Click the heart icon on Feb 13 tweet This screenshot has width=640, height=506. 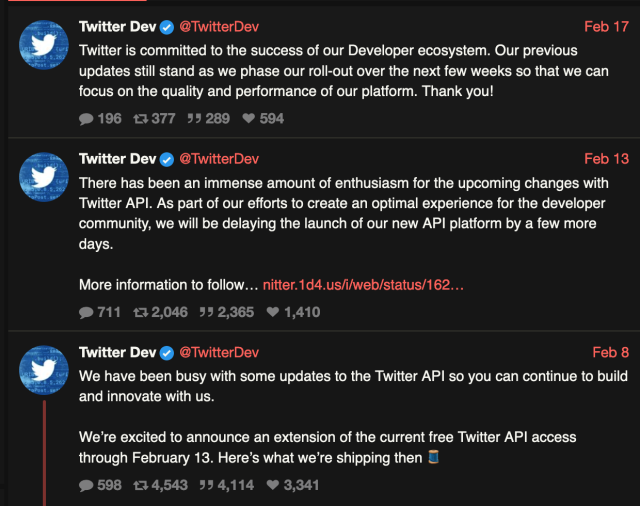tap(273, 312)
